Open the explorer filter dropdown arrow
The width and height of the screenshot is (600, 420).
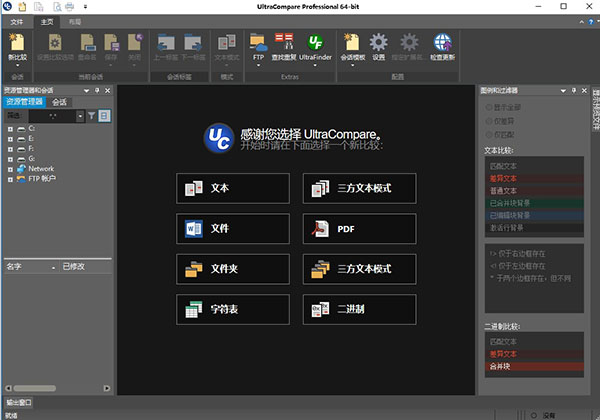[x=80, y=116]
